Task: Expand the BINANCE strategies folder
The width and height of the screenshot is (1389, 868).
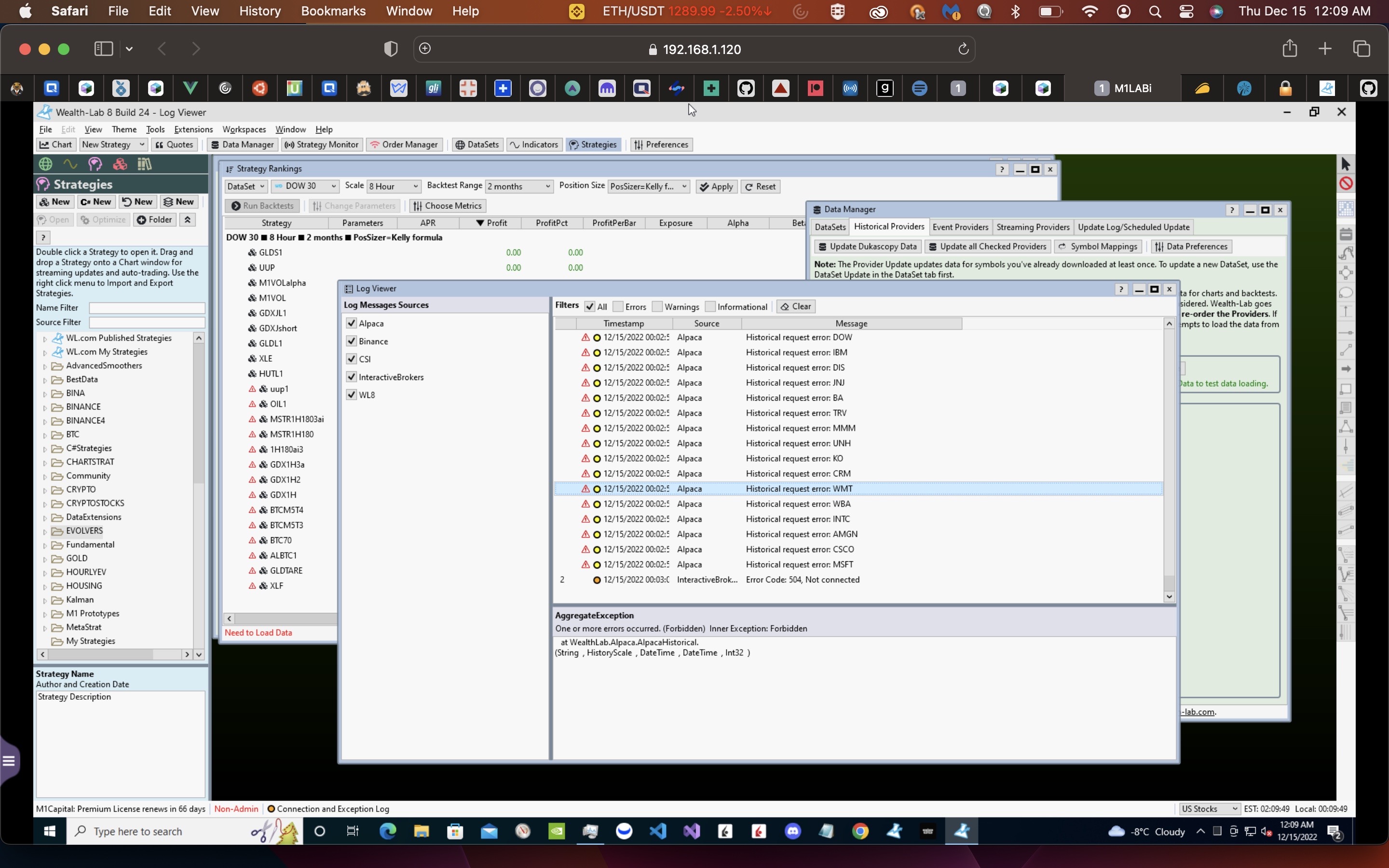Action: [x=45, y=407]
